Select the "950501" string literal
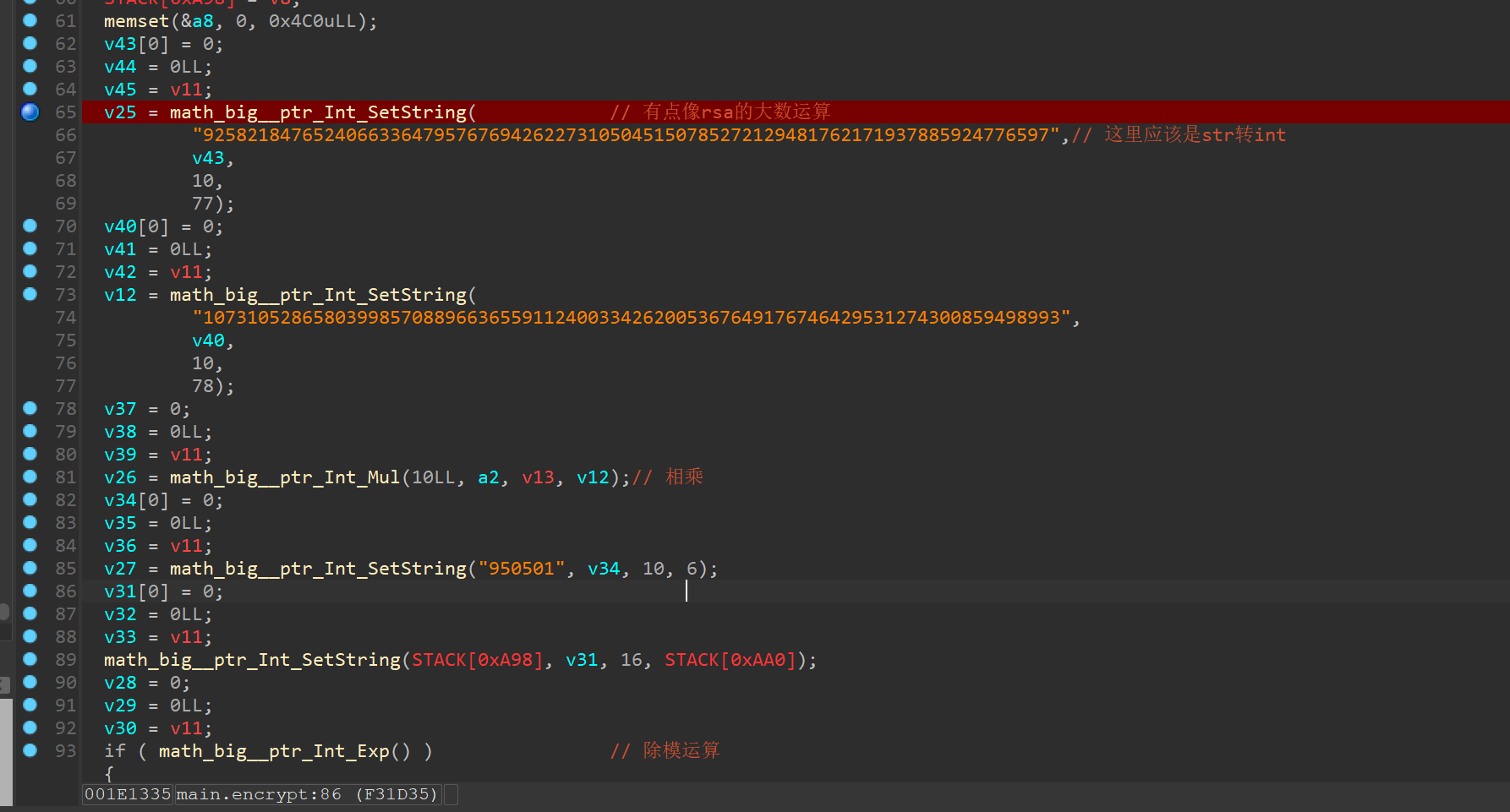The width and height of the screenshot is (1510, 812). tap(522, 569)
